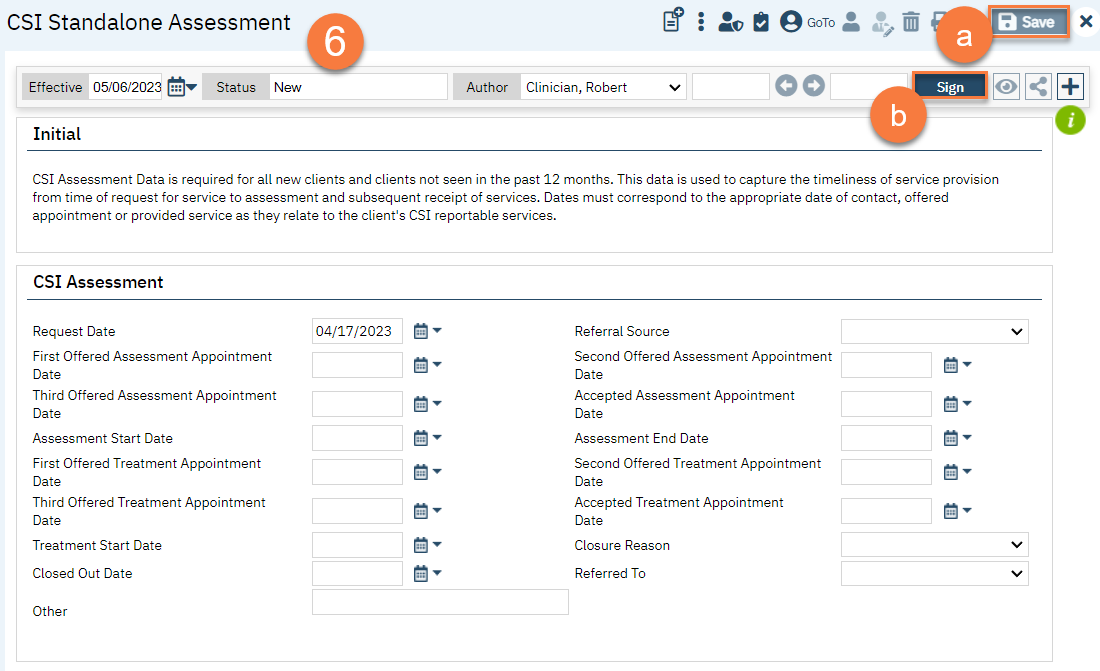Select the clipboard check icon
Image resolution: width=1100 pixels, height=671 pixels.
coord(761,21)
